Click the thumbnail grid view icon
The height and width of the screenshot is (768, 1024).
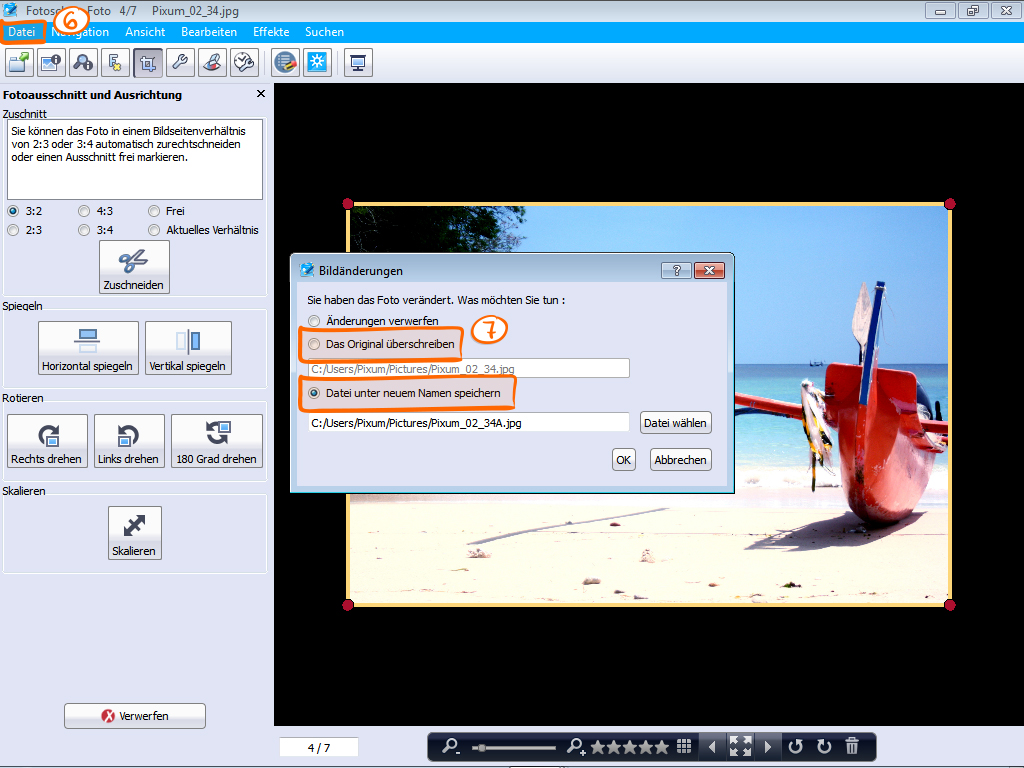685,746
